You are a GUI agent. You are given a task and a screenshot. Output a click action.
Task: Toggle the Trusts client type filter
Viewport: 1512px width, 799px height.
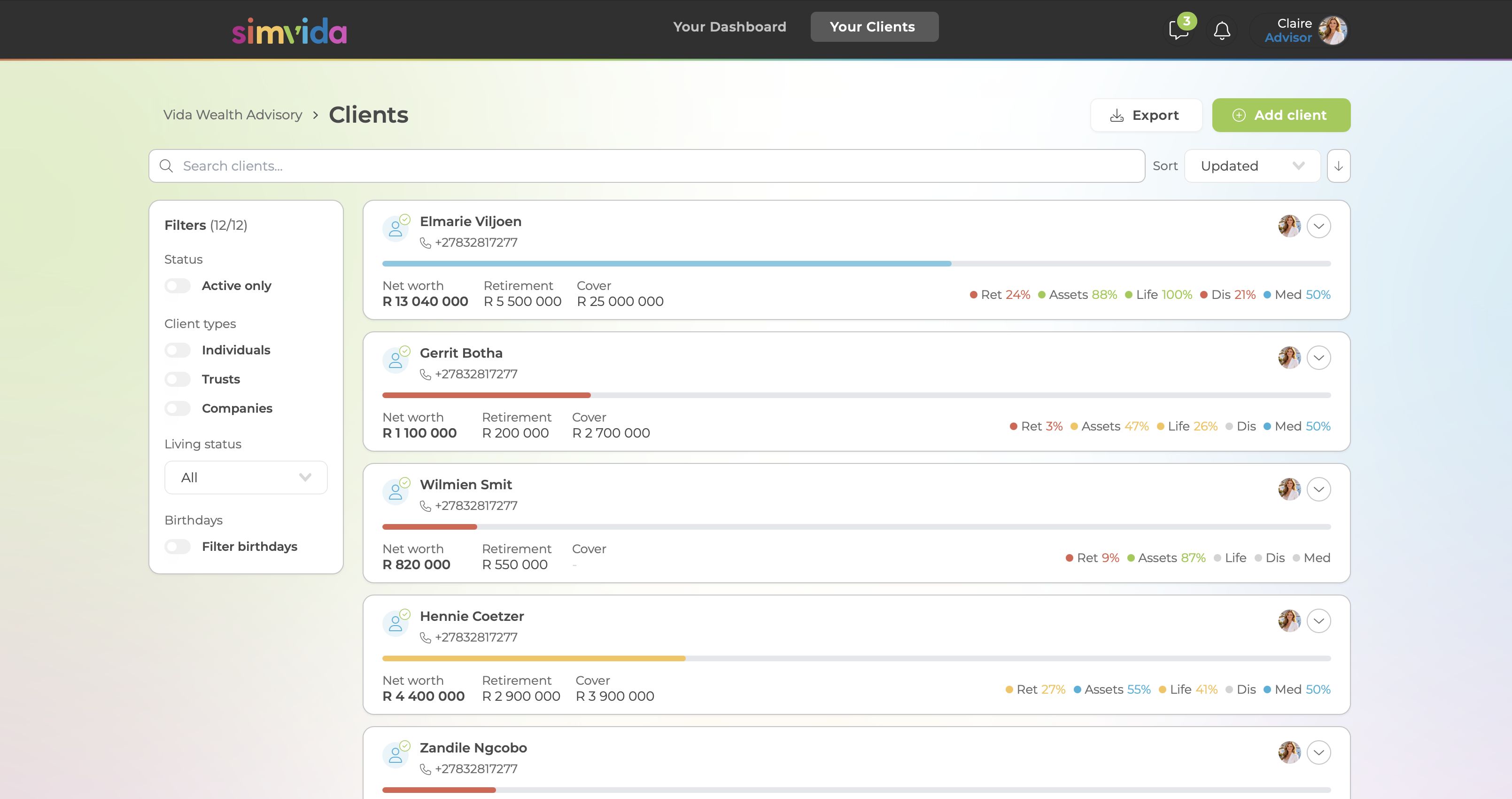[x=177, y=380]
